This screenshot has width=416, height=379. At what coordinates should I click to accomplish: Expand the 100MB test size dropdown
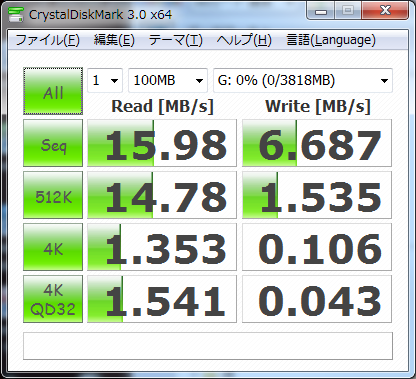(168, 80)
